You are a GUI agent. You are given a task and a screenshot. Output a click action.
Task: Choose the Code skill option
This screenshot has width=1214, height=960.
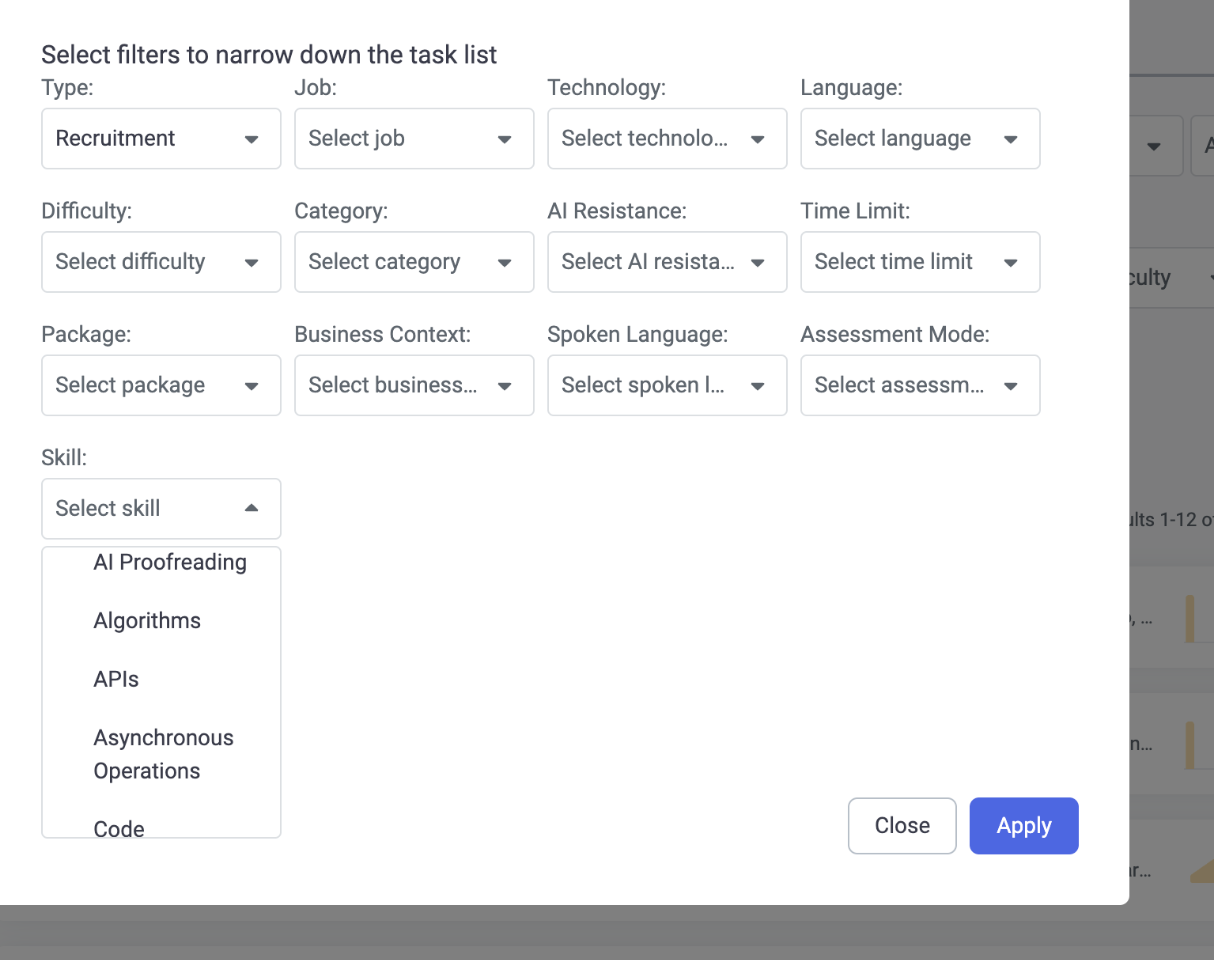pos(119,828)
